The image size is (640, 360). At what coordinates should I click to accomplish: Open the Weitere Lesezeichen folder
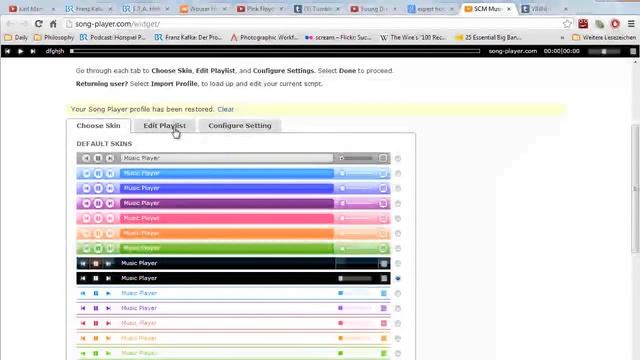coord(604,38)
